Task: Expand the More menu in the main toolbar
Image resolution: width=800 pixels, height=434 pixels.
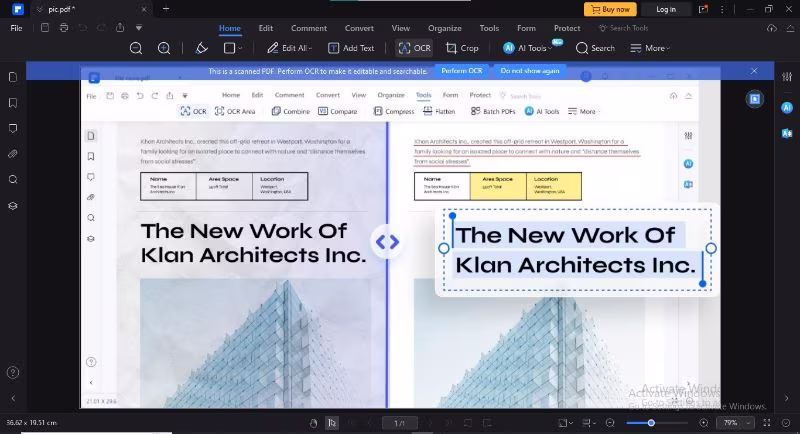Action: (x=650, y=48)
